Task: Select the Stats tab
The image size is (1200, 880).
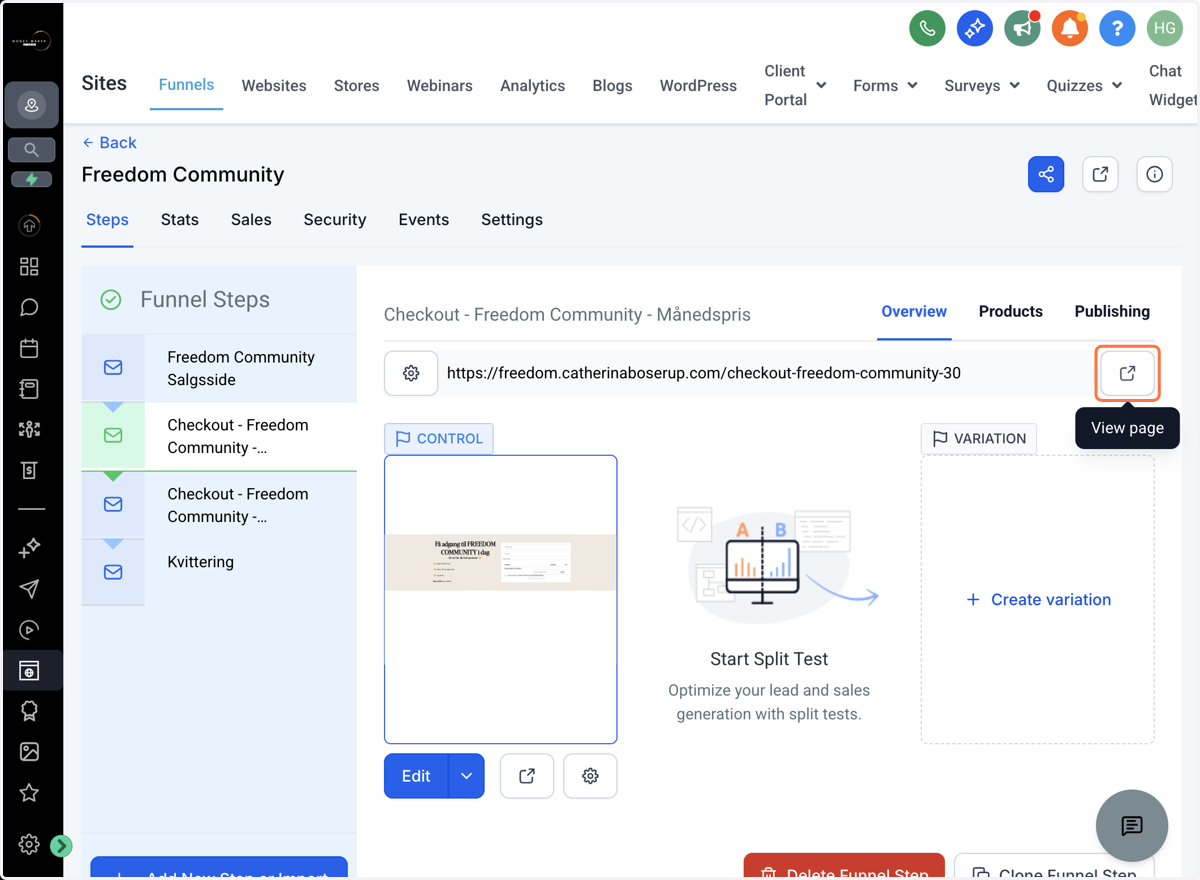Action: tap(180, 220)
